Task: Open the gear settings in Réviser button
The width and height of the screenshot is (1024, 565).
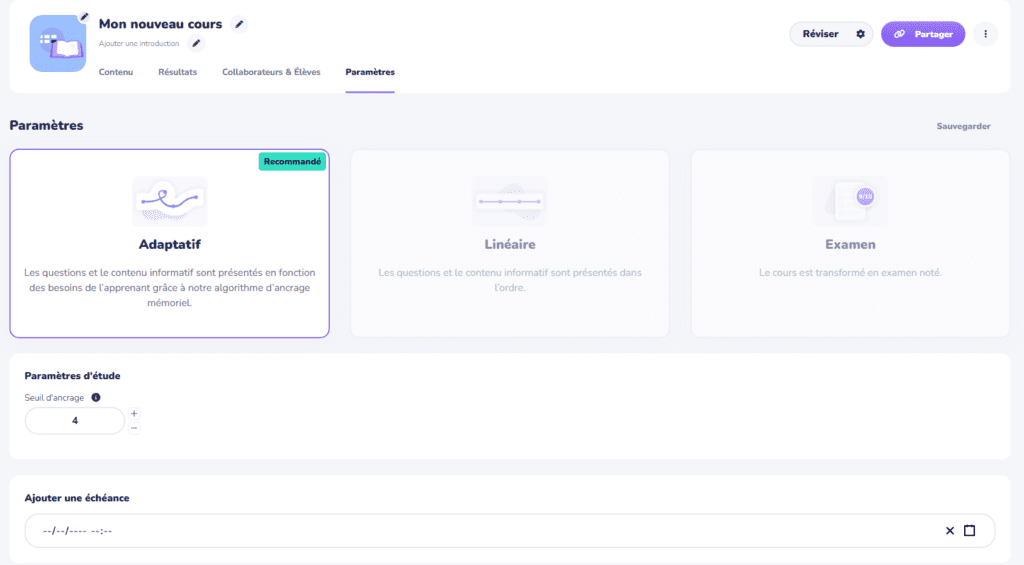Action: click(860, 34)
